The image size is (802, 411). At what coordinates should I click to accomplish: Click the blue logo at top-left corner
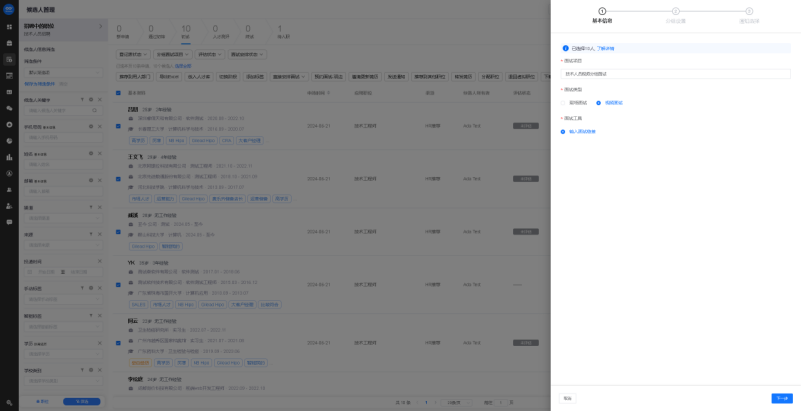pos(9,9)
